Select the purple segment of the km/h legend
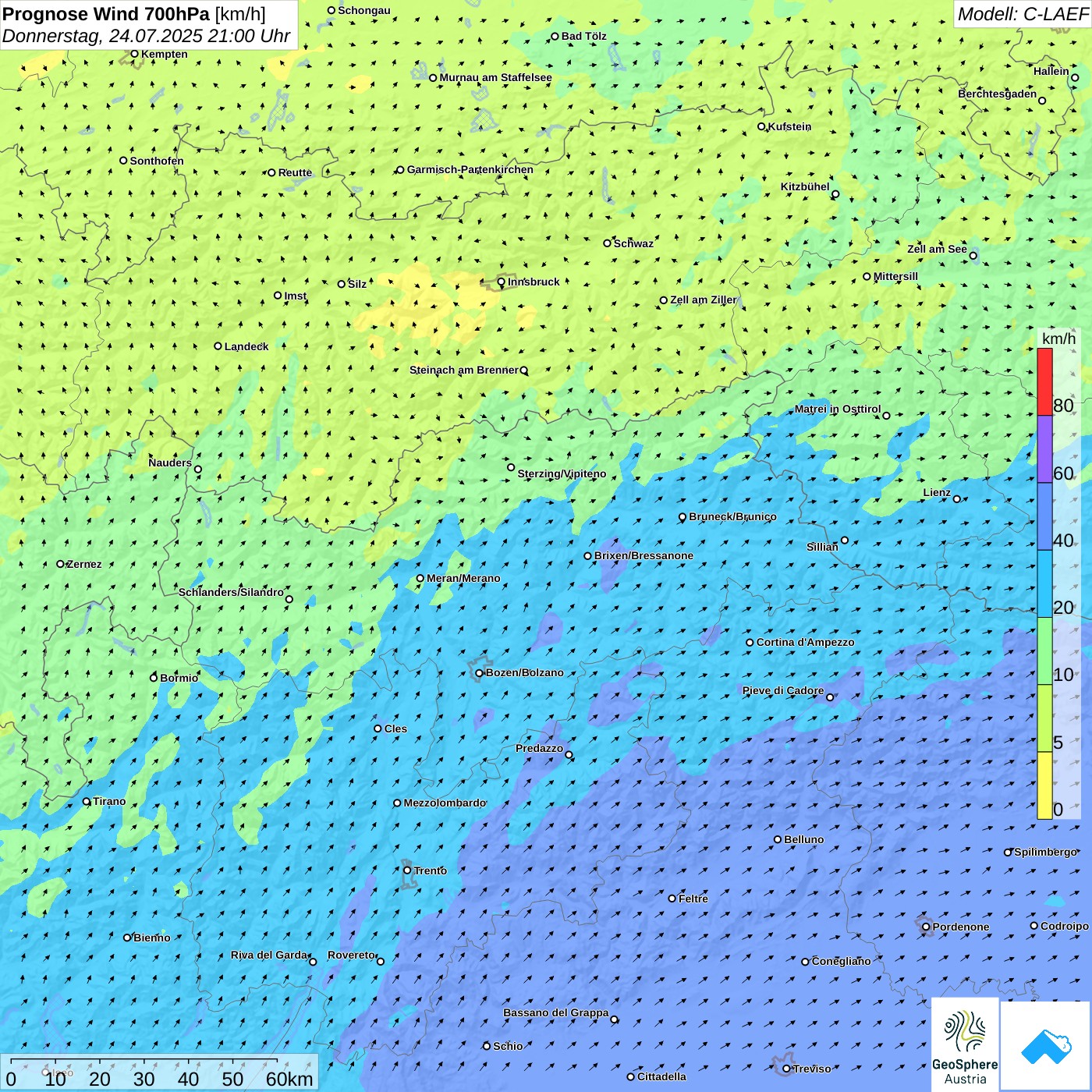Image resolution: width=1092 pixels, height=1092 pixels. coord(1044,449)
